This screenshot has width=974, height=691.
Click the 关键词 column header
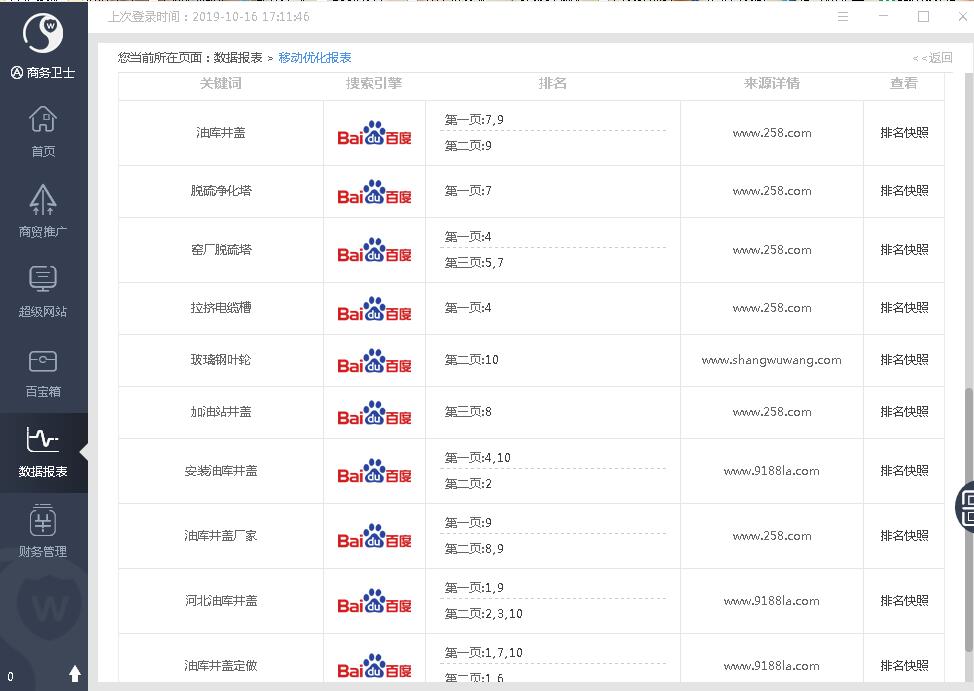(221, 84)
